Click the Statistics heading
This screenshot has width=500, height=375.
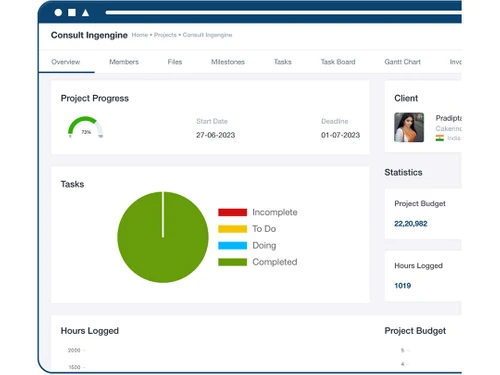403,172
